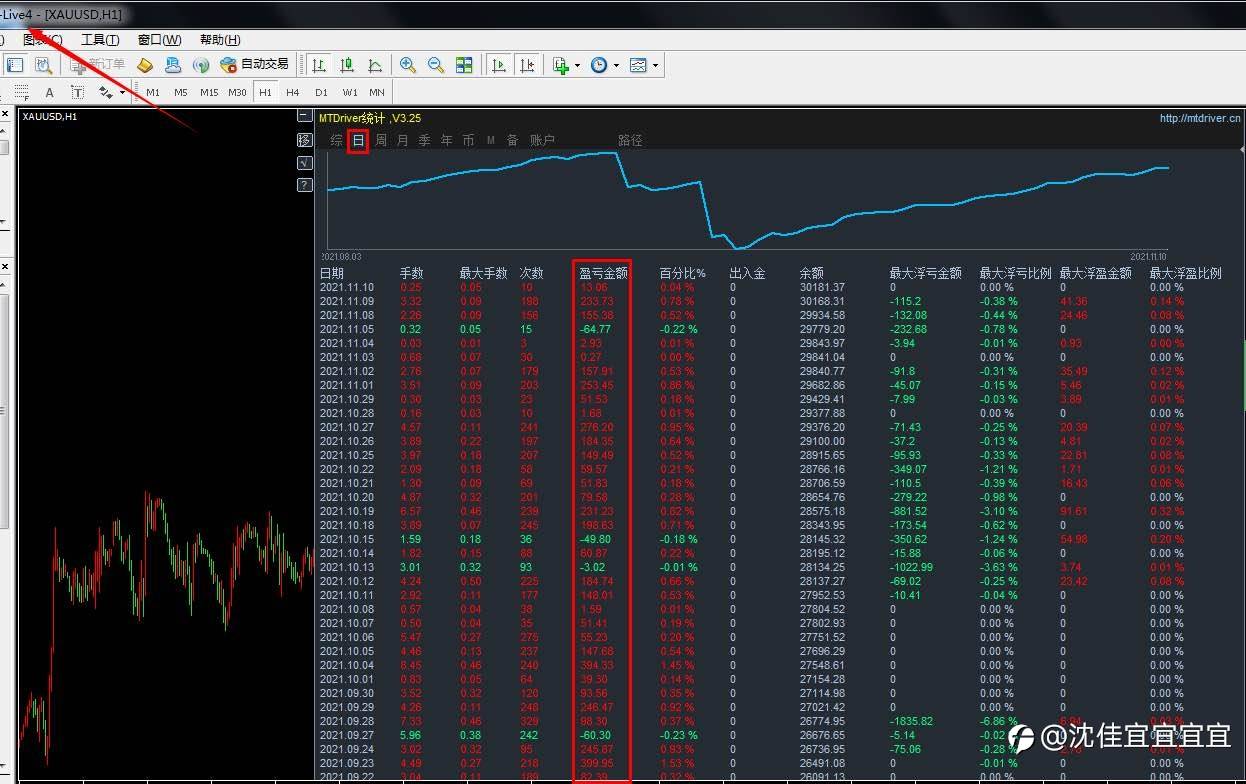Select the H4 timeframe

[x=293, y=92]
